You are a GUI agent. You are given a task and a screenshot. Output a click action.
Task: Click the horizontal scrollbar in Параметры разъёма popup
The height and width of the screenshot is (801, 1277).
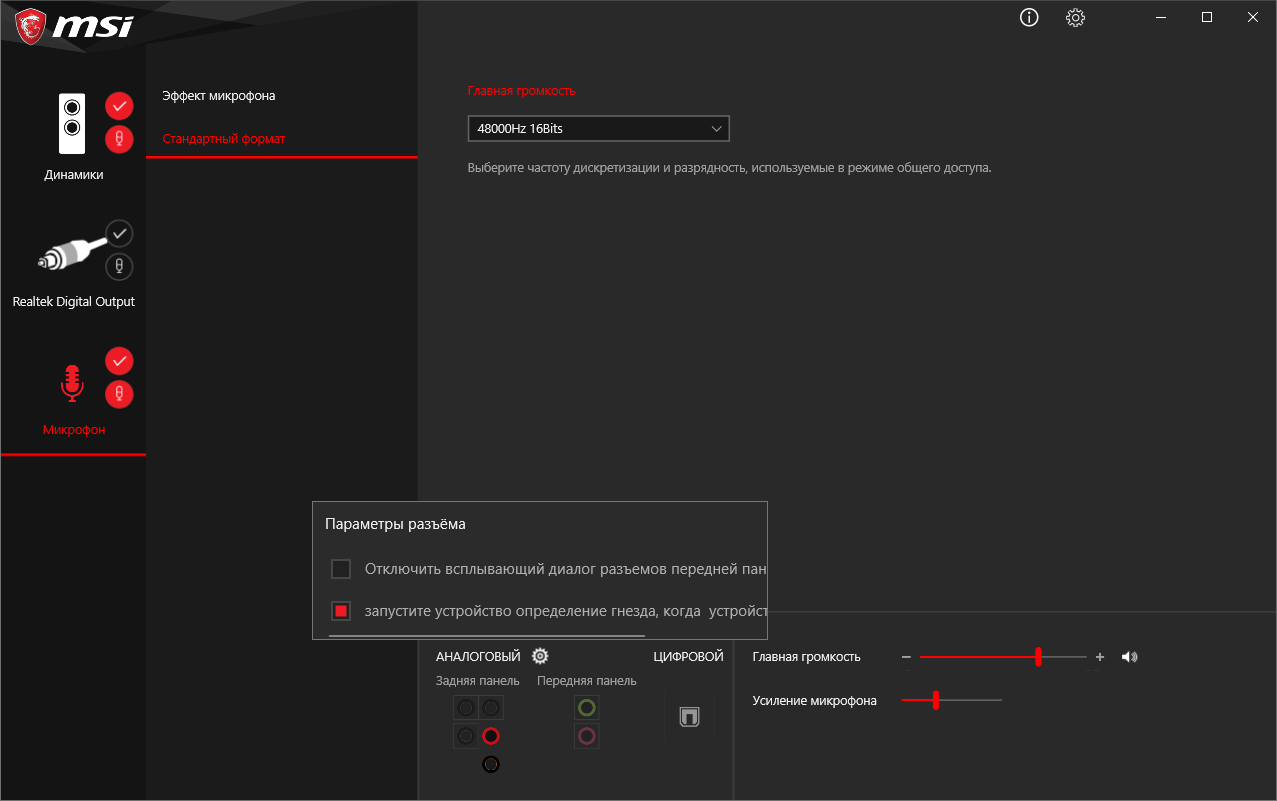pyautogui.click(x=487, y=635)
